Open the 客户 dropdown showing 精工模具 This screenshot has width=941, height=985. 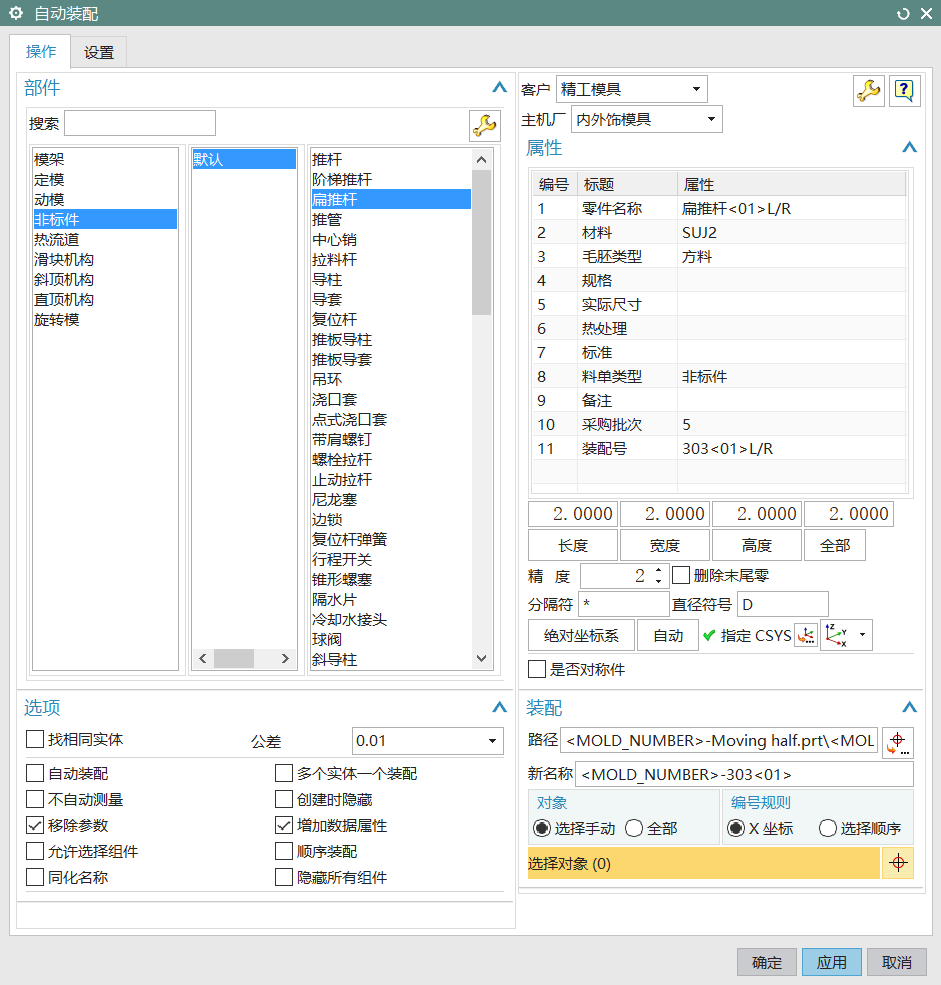[x=631, y=89]
